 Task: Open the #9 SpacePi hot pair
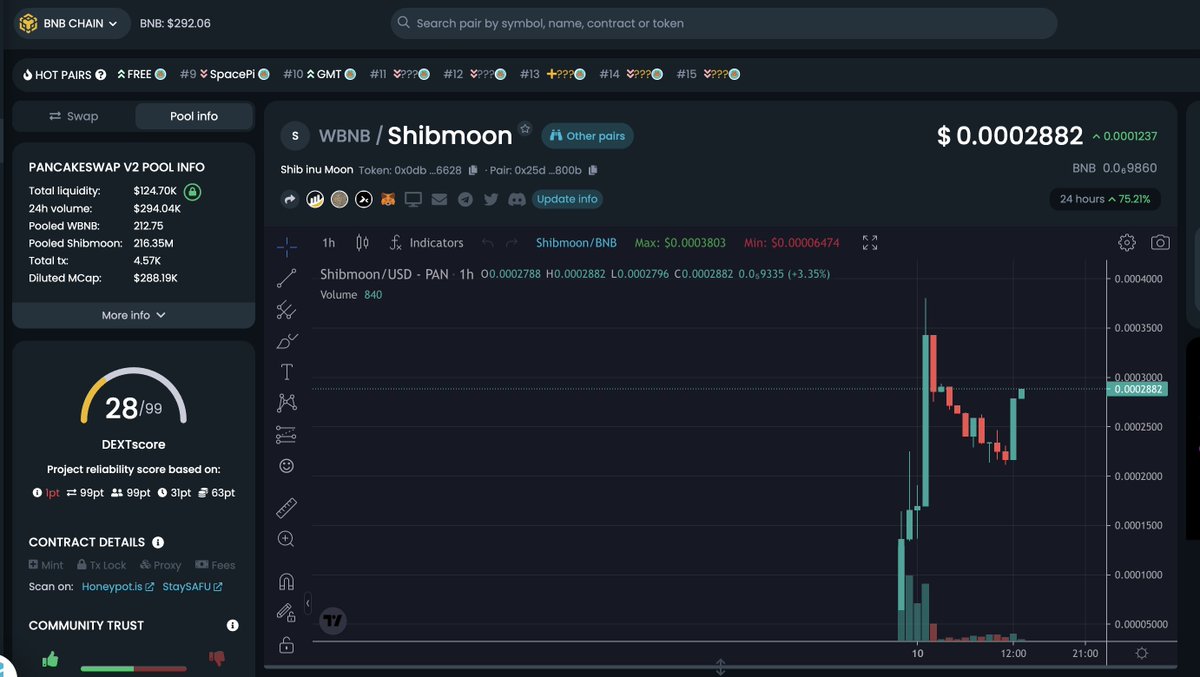225,74
